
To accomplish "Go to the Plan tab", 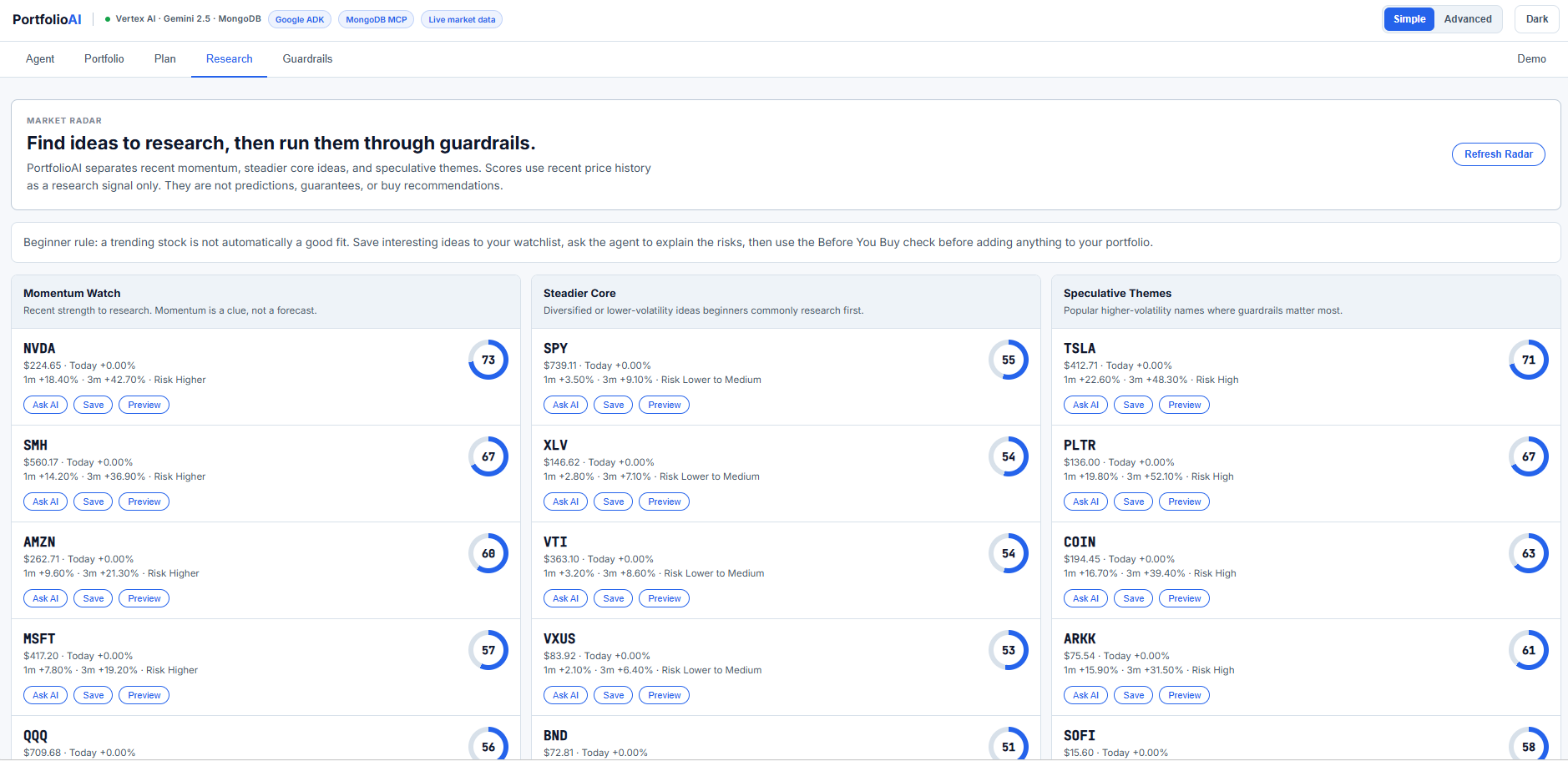I will click(x=165, y=59).
